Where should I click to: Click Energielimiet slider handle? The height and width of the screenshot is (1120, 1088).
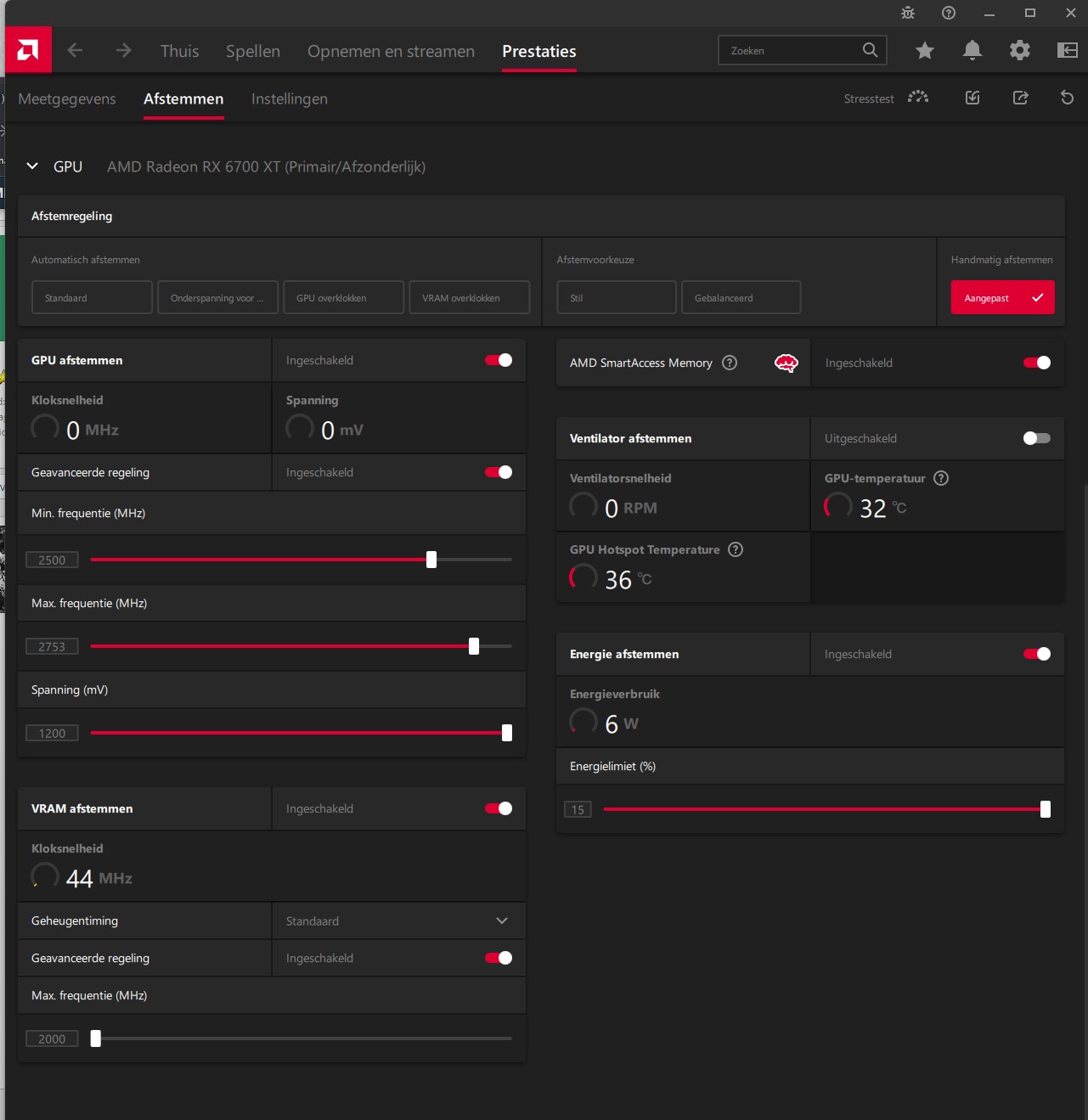pos(1046,809)
